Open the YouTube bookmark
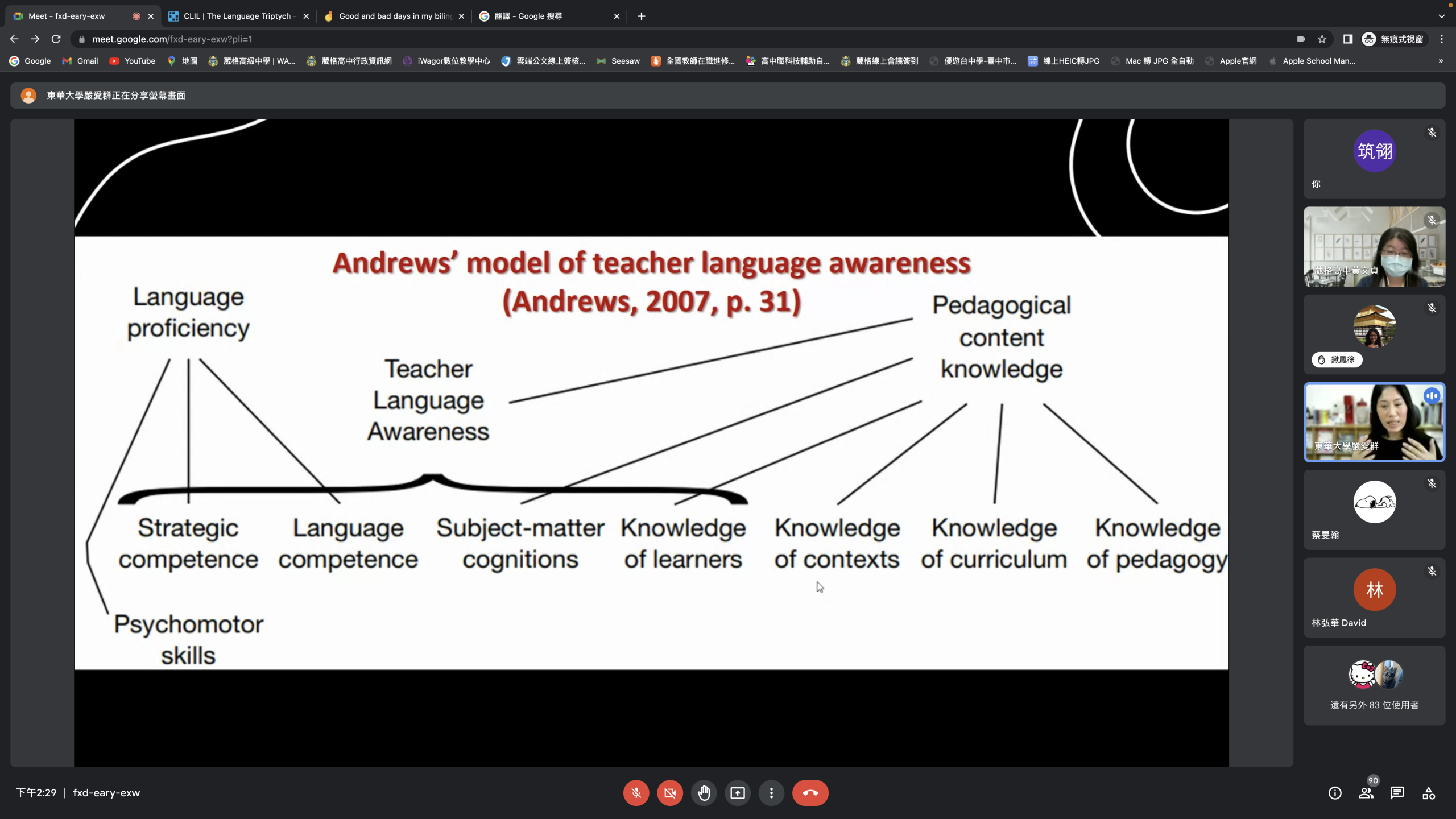 pyautogui.click(x=133, y=61)
